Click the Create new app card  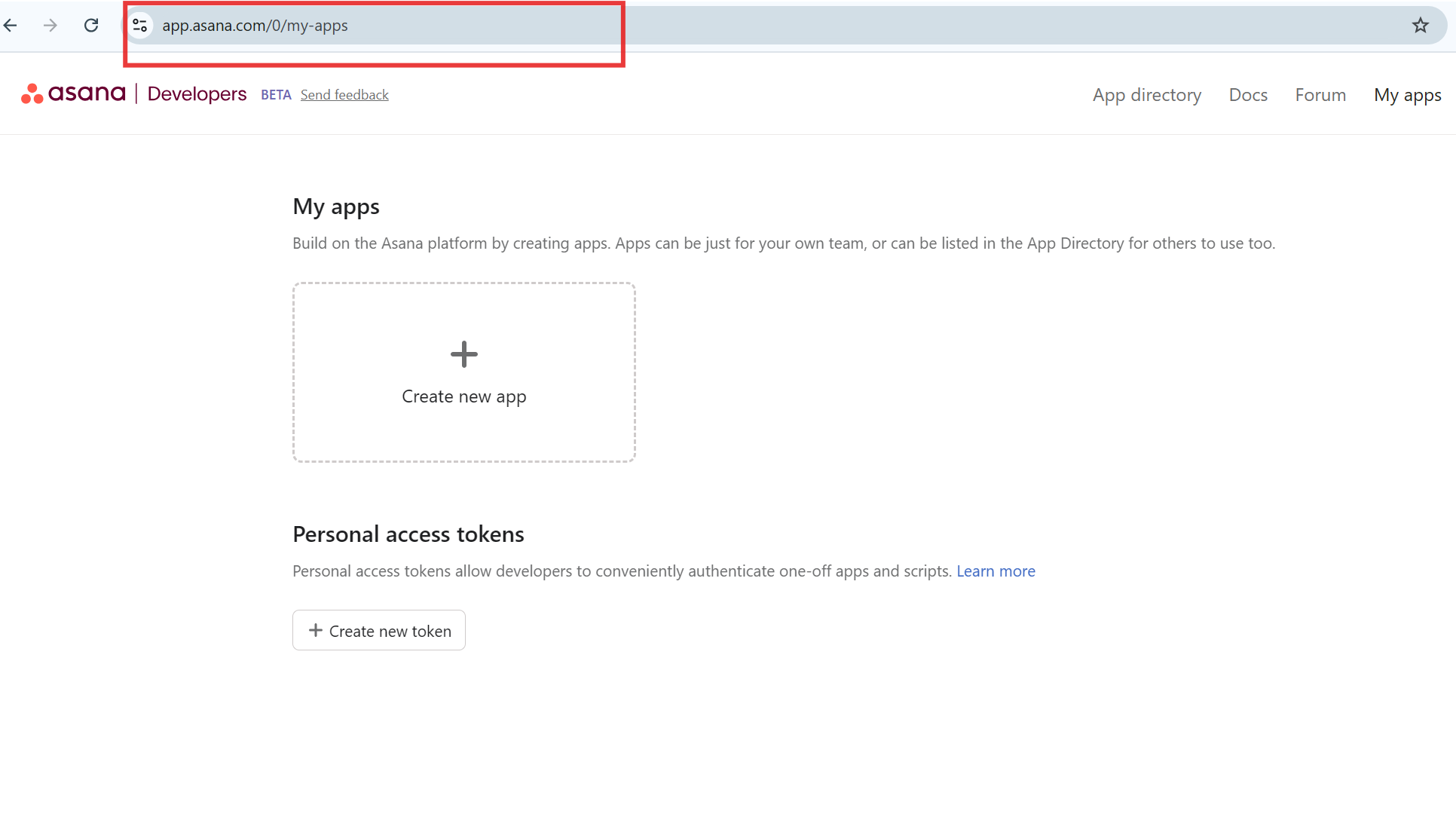pyautogui.click(x=464, y=372)
